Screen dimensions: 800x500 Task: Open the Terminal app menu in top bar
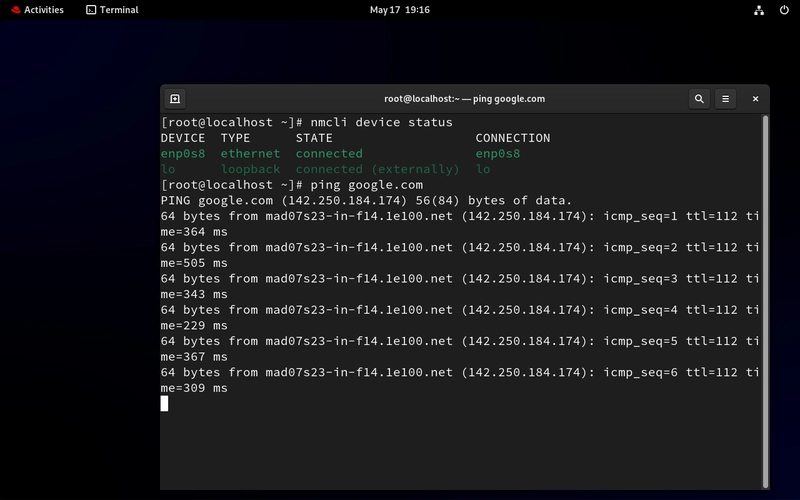click(x=112, y=10)
